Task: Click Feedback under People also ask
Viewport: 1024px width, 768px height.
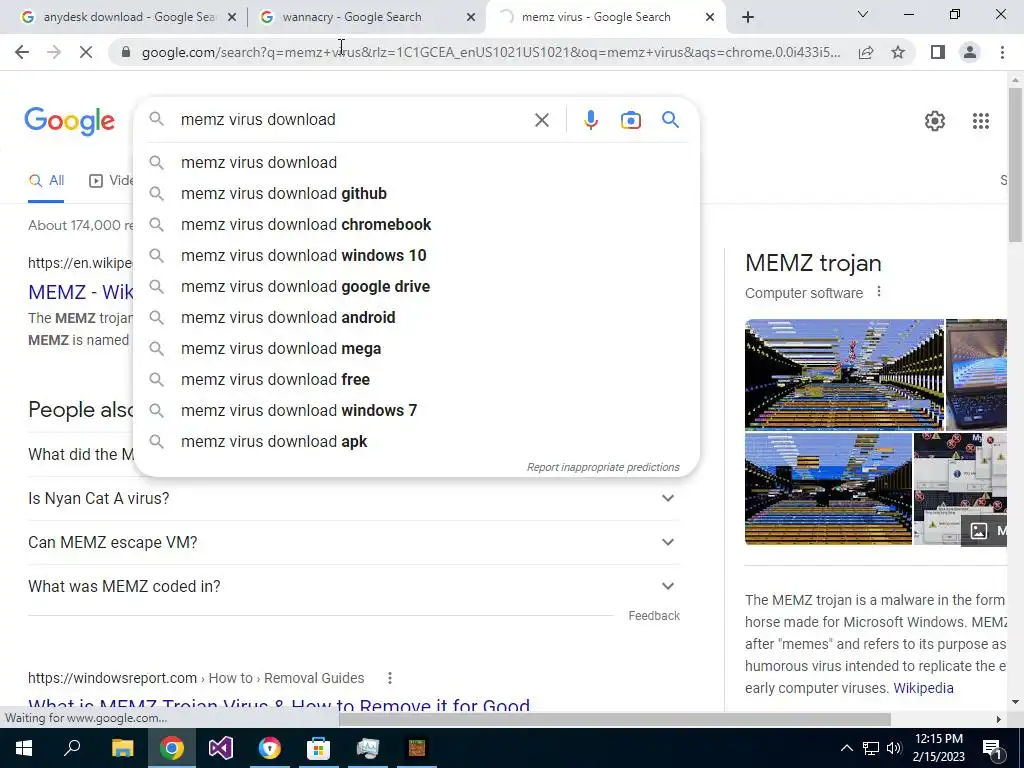Action: 654,616
